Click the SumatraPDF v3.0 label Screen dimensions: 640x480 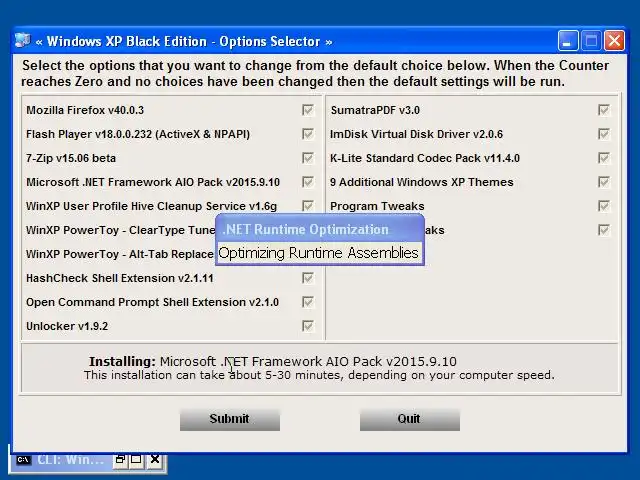click(x=375, y=110)
